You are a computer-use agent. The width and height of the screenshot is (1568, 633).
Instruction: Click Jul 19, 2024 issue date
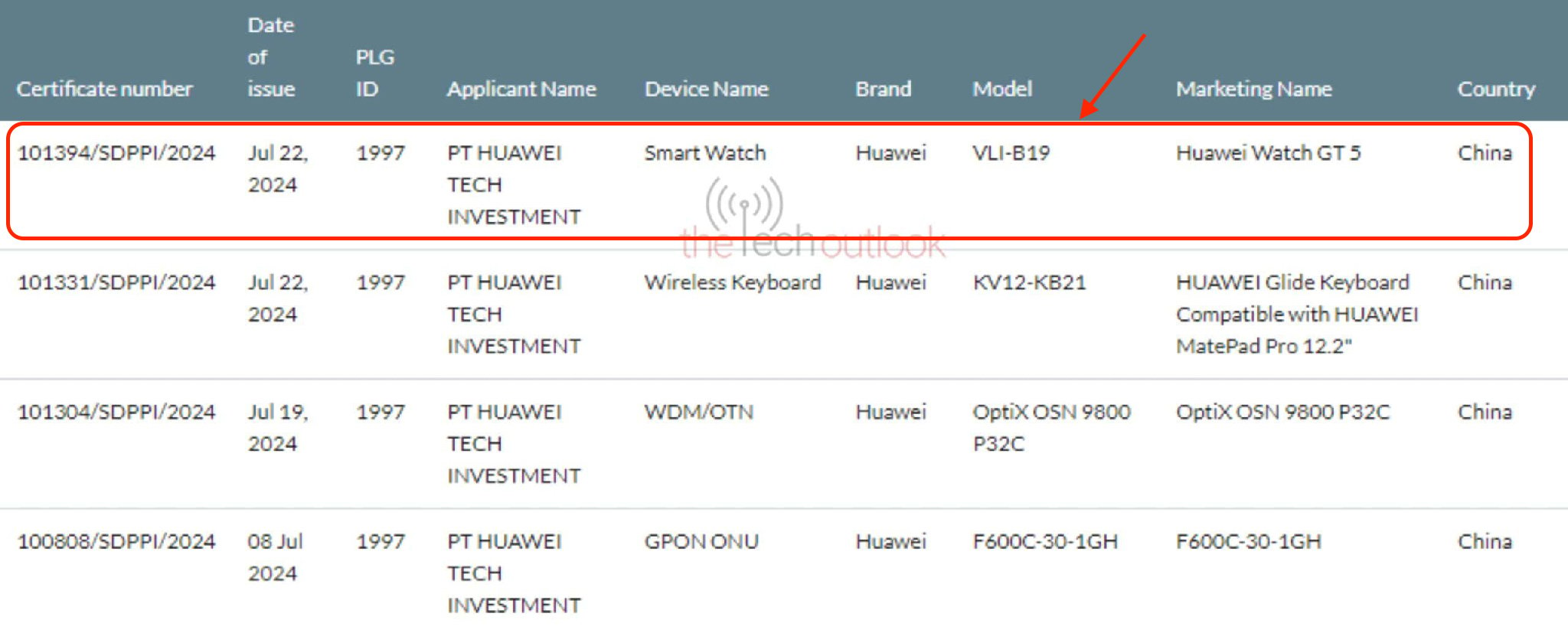(277, 428)
